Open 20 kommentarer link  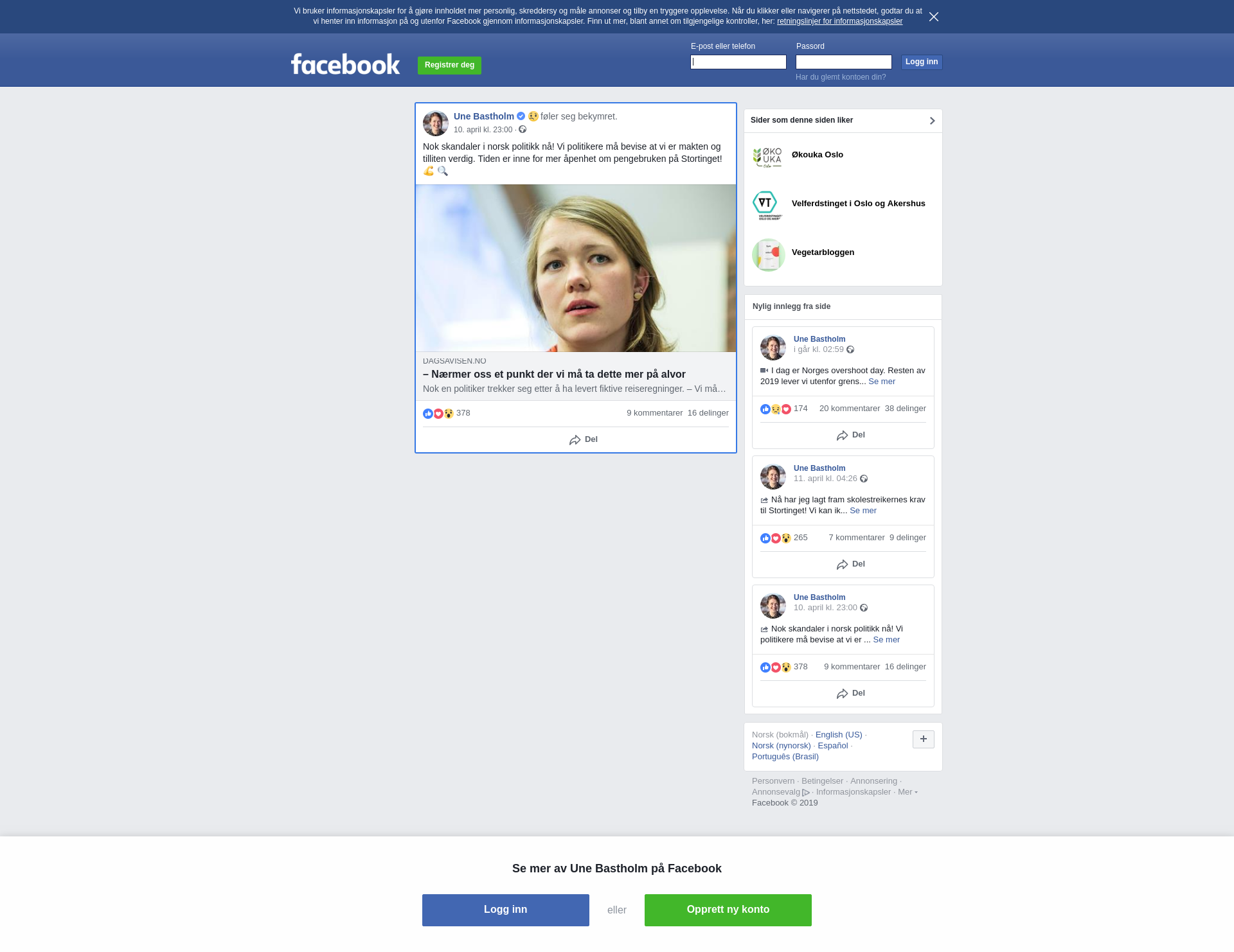pos(850,409)
